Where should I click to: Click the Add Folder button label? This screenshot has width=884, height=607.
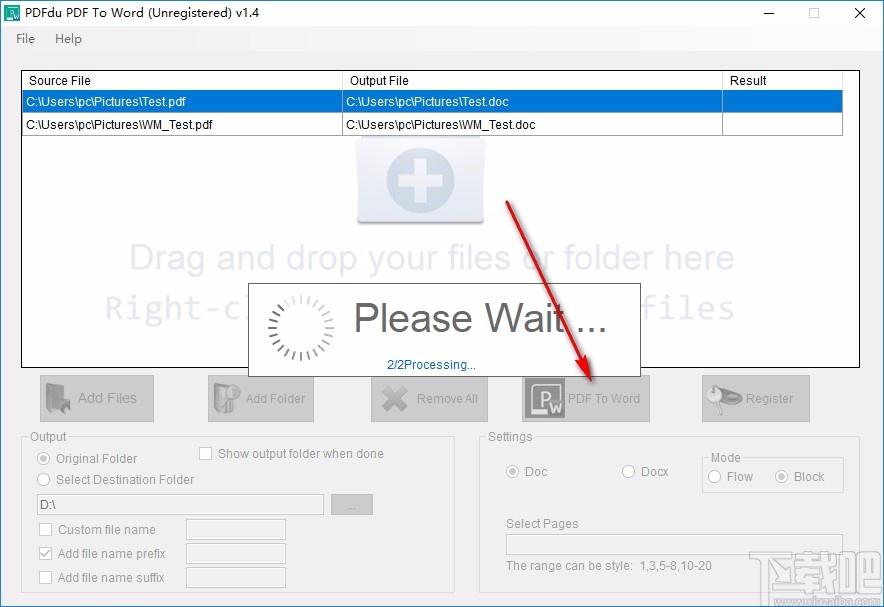(275, 398)
